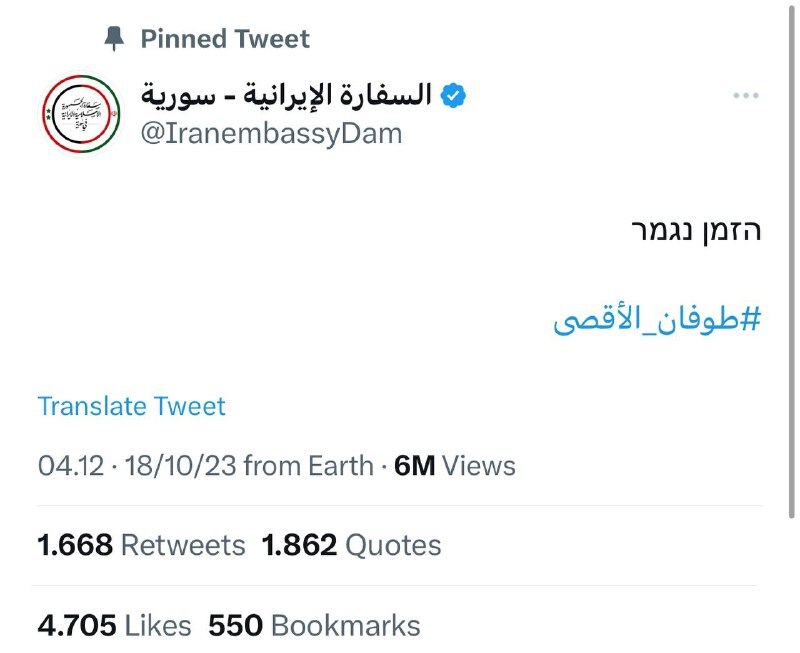
Task: View the 4.705 Likes list
Action: pyautogui.click(x=114, y=625)
